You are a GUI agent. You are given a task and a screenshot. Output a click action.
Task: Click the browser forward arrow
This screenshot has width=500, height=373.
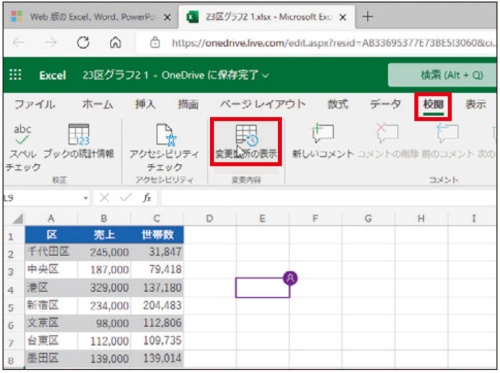(x=51, y=43)
